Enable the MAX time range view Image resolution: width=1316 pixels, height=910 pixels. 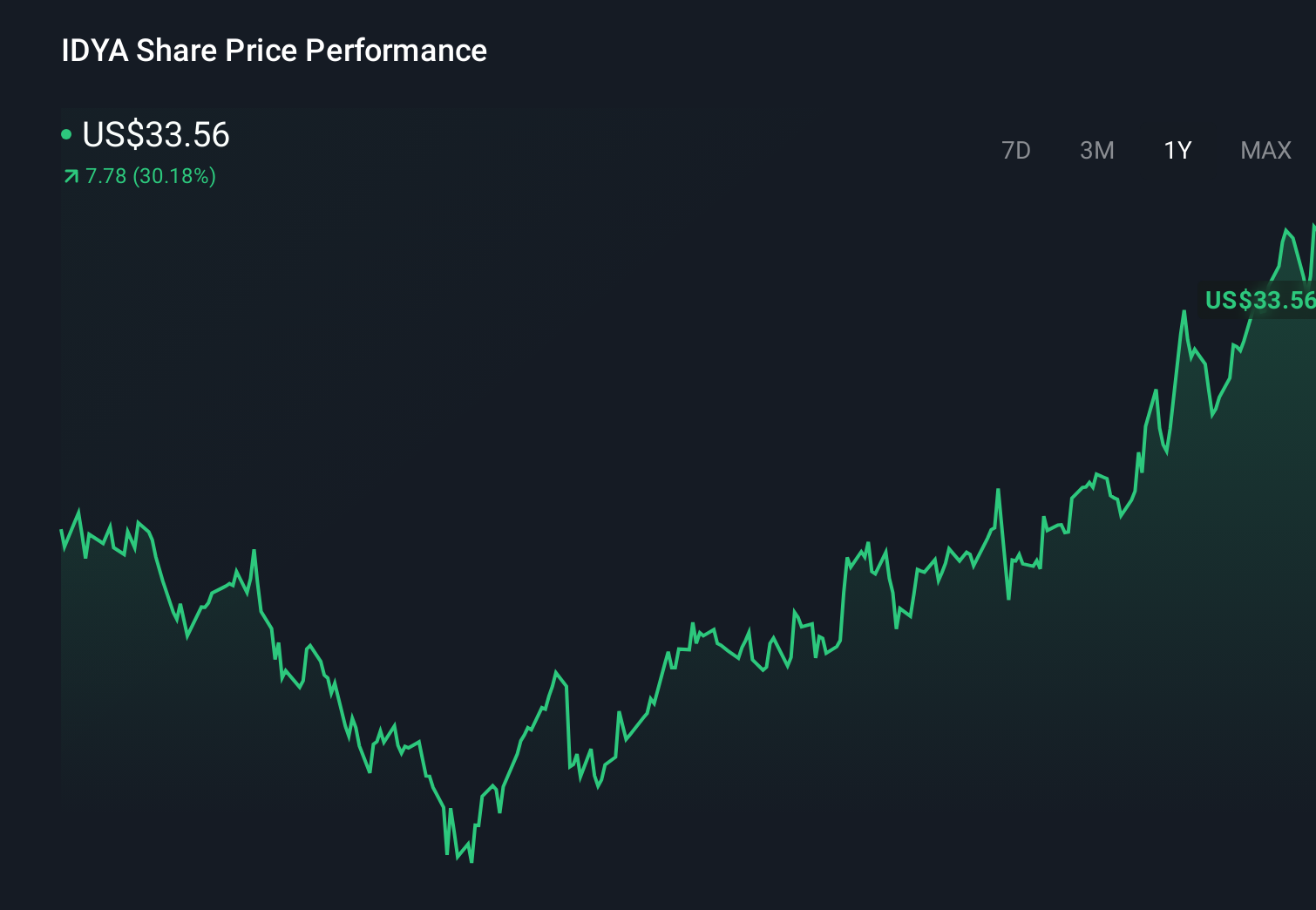(x=1265, y=150)
